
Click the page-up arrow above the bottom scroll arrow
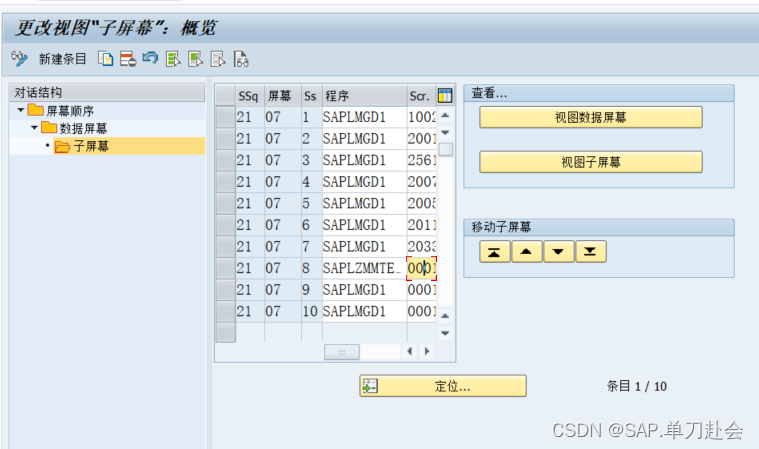445,316
